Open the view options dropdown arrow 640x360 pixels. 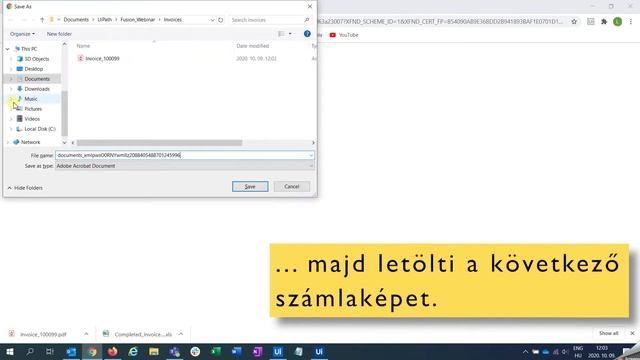point(290,34)
